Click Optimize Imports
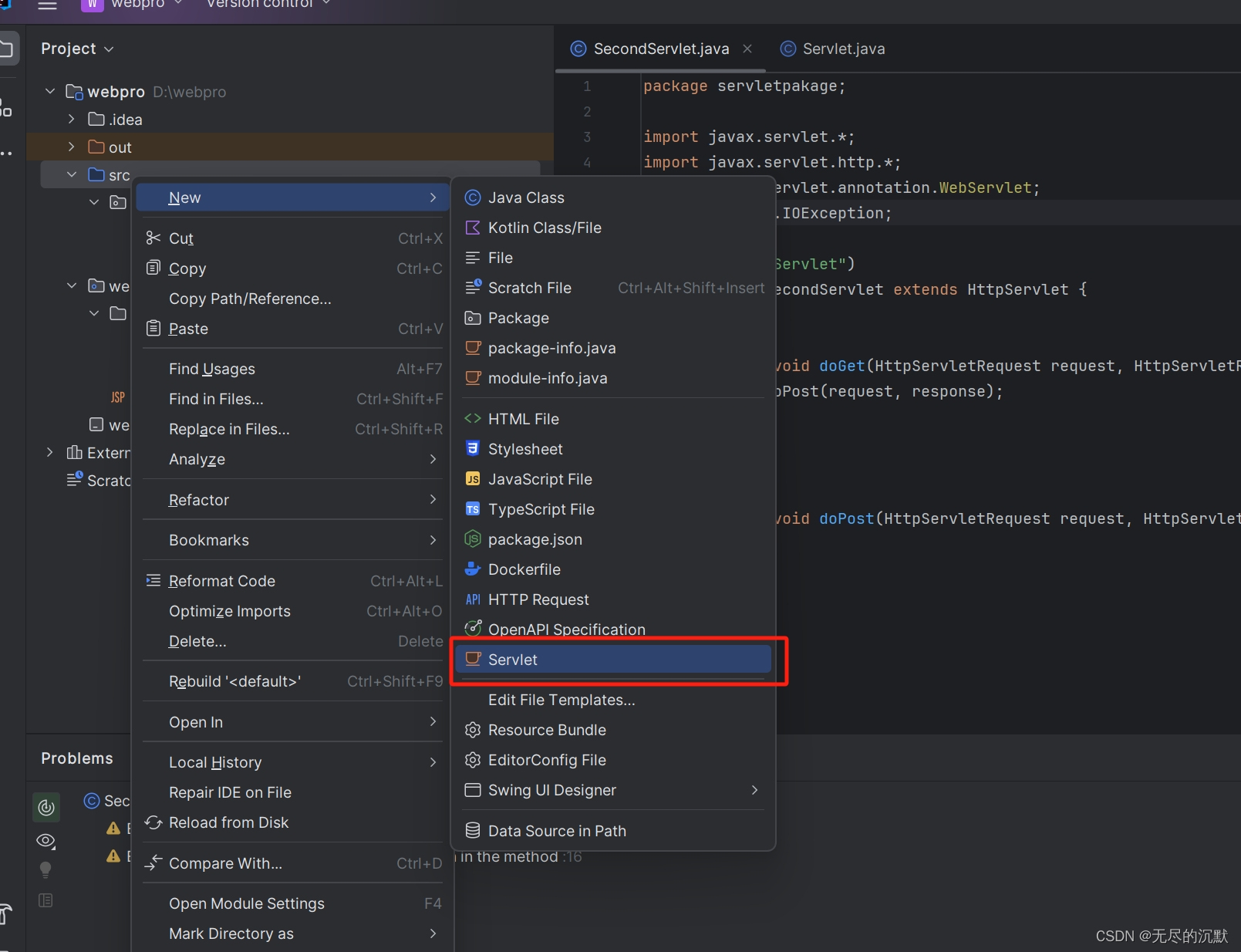1241x952 pixels. coord(293,611)
